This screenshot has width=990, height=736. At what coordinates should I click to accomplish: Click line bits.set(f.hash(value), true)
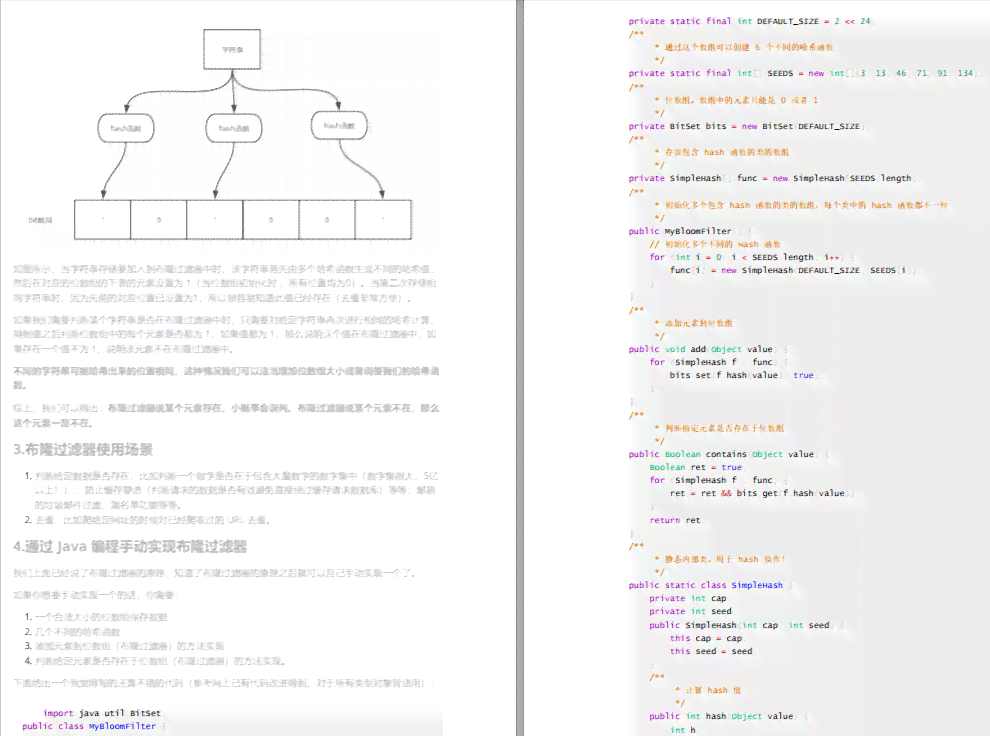click(x=746, y=375)
